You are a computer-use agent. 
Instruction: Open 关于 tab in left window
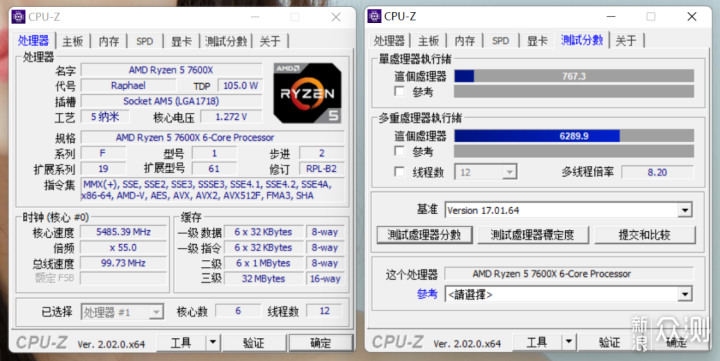[x=270, y=41]
